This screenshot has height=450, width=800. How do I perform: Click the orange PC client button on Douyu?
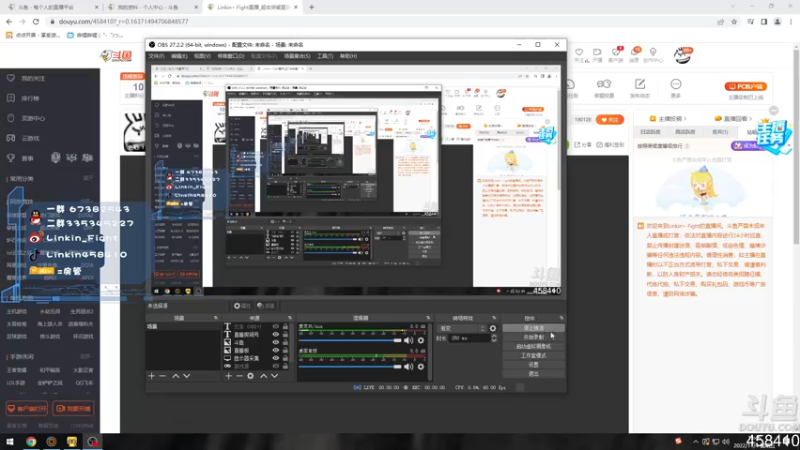point(745,87)
